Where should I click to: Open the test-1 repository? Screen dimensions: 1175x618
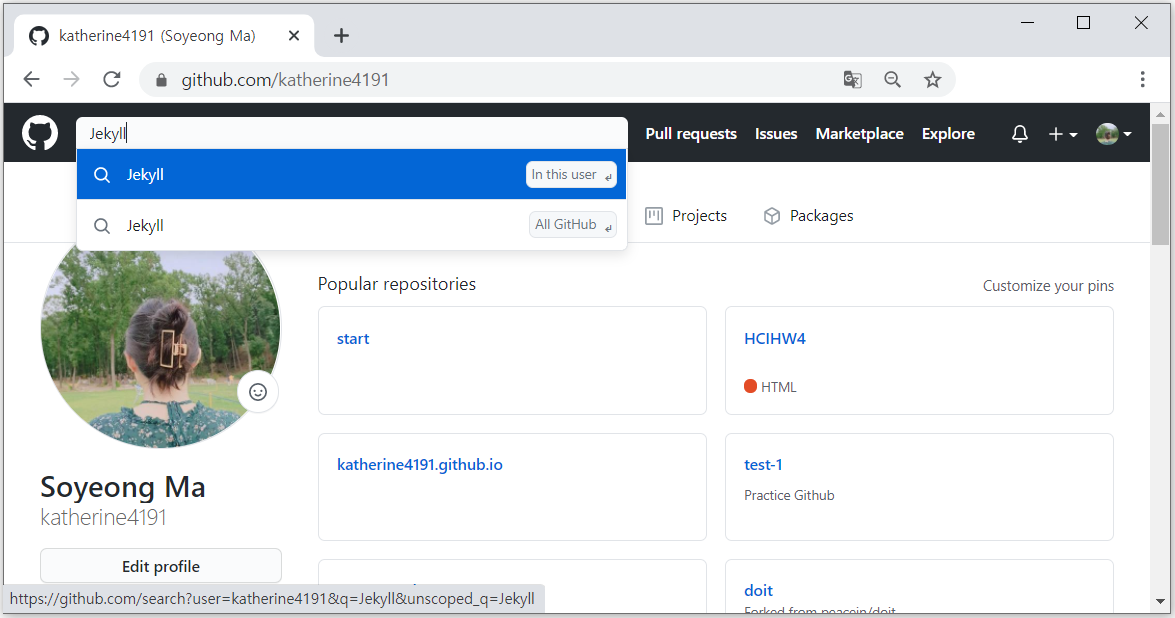click(x=763, y=464)
